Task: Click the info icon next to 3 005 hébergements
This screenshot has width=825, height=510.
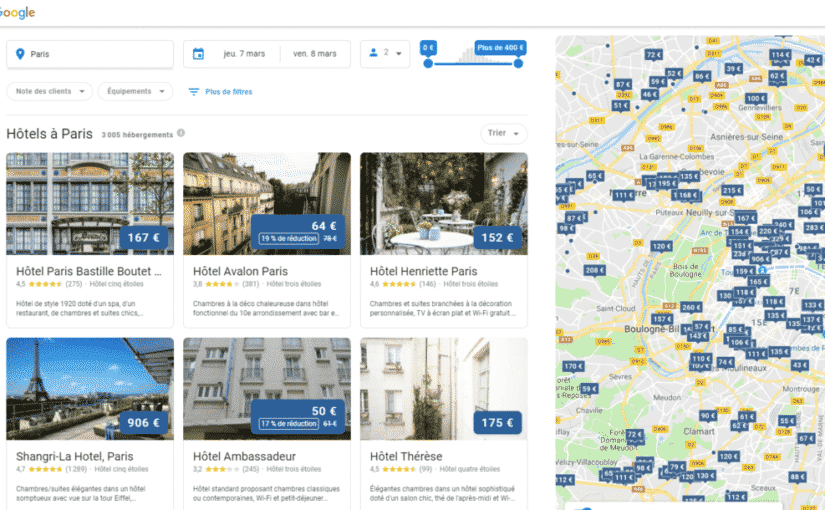Action: click(181, 133)
